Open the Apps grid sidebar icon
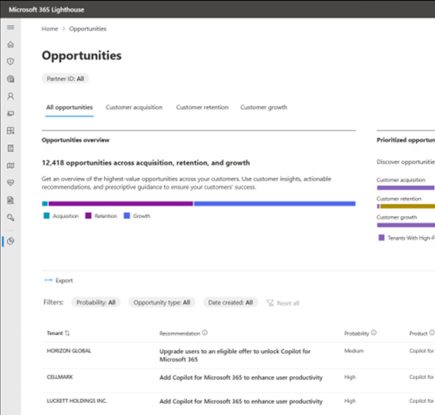This screenshot has height=415, width=435. tap(11, 131)
